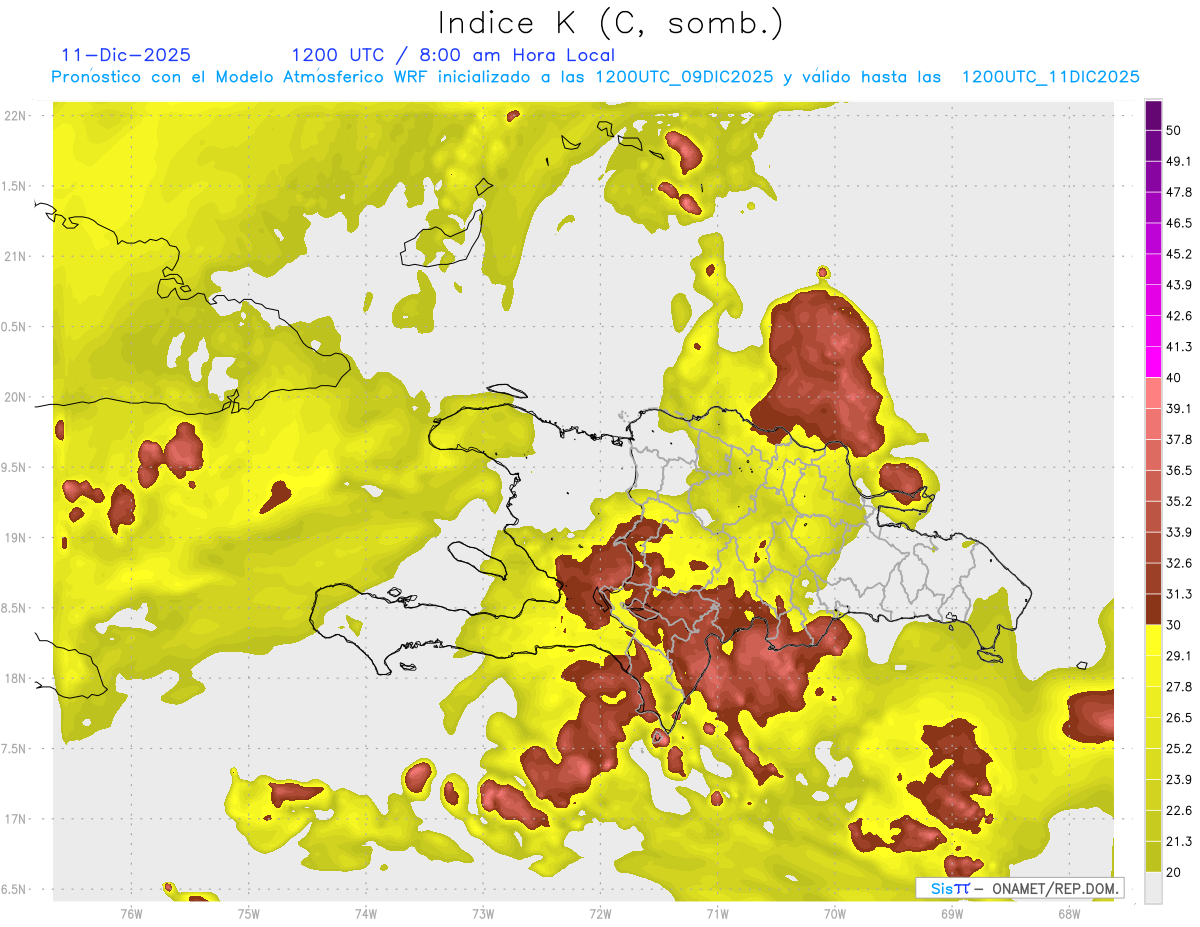This screenshot has width=1200, height=927.
Task: Click the '42.6' colorbar value
Action: pyautogui.click(x=1179, y=316)
